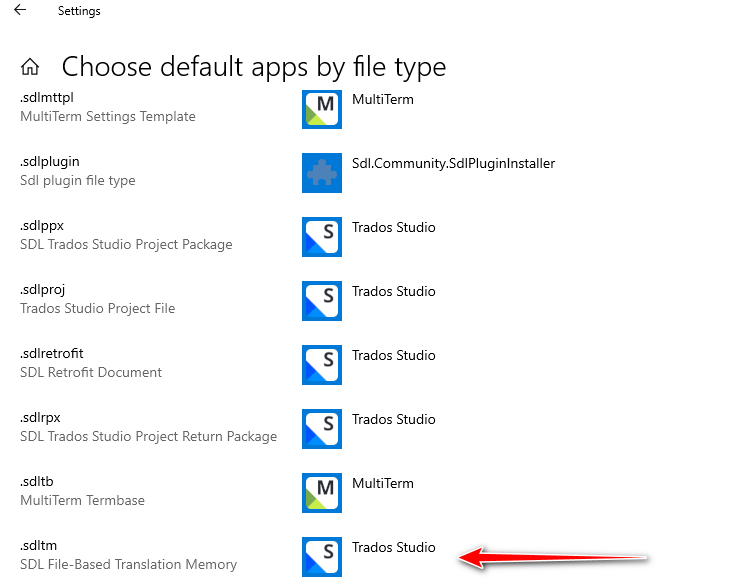Click 'SDL Retrofit Document' description

tap(91, 373)
